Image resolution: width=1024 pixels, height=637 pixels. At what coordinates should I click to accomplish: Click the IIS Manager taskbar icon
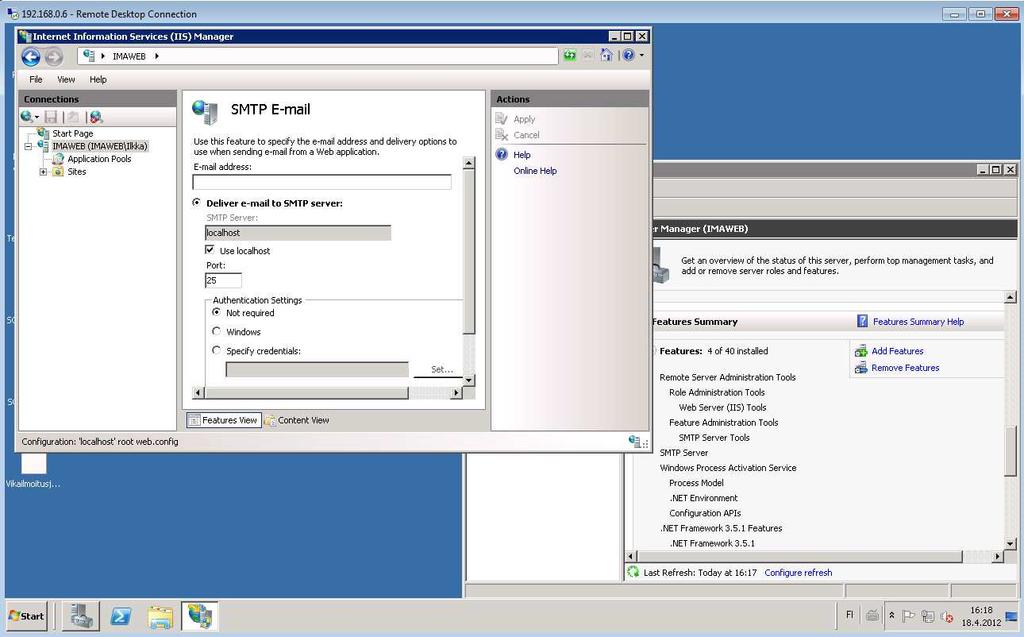pyautogui.click(x=200, y=616)
